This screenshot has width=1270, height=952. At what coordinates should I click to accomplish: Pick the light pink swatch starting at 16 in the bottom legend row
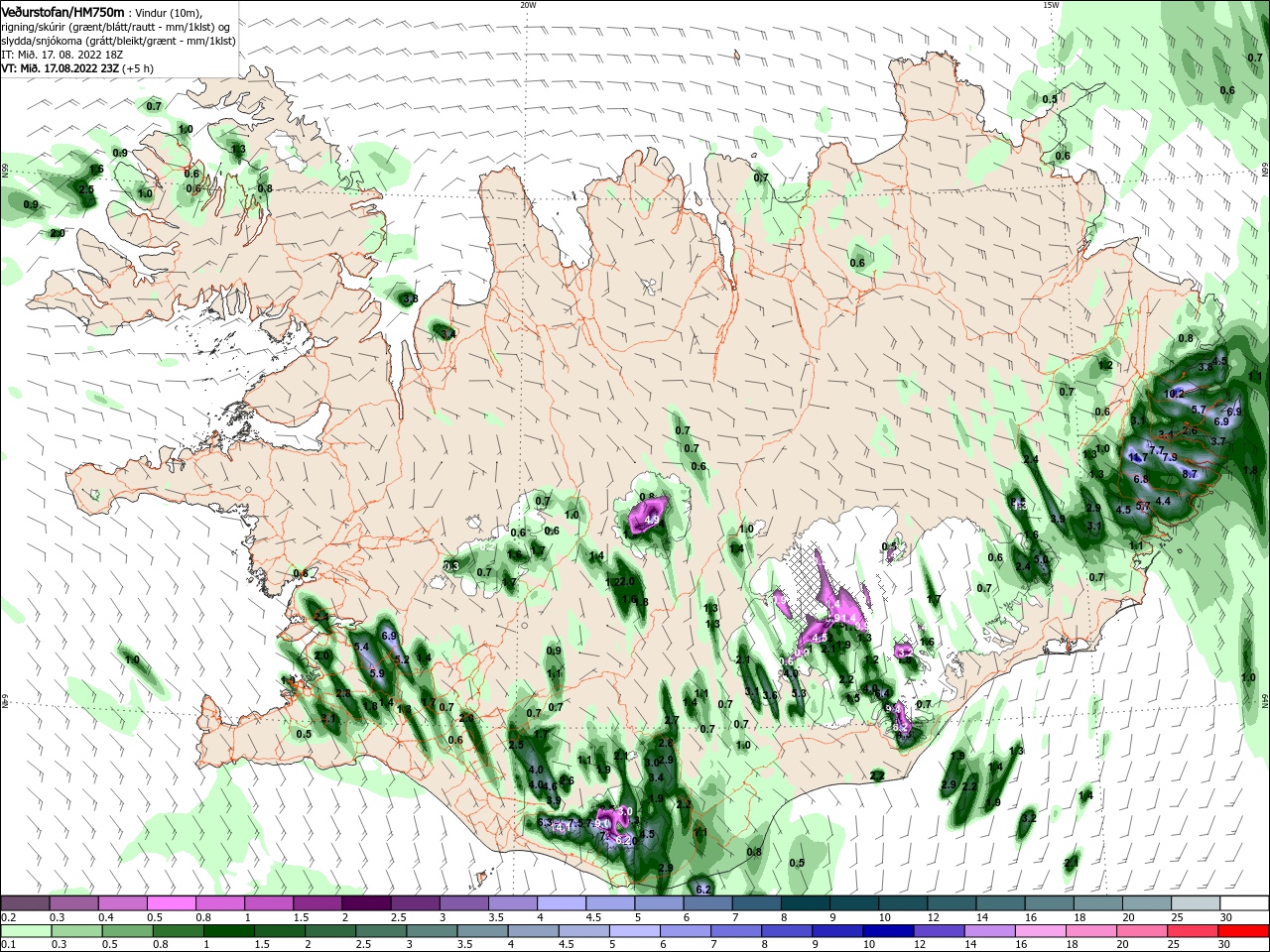(1041, 931)
